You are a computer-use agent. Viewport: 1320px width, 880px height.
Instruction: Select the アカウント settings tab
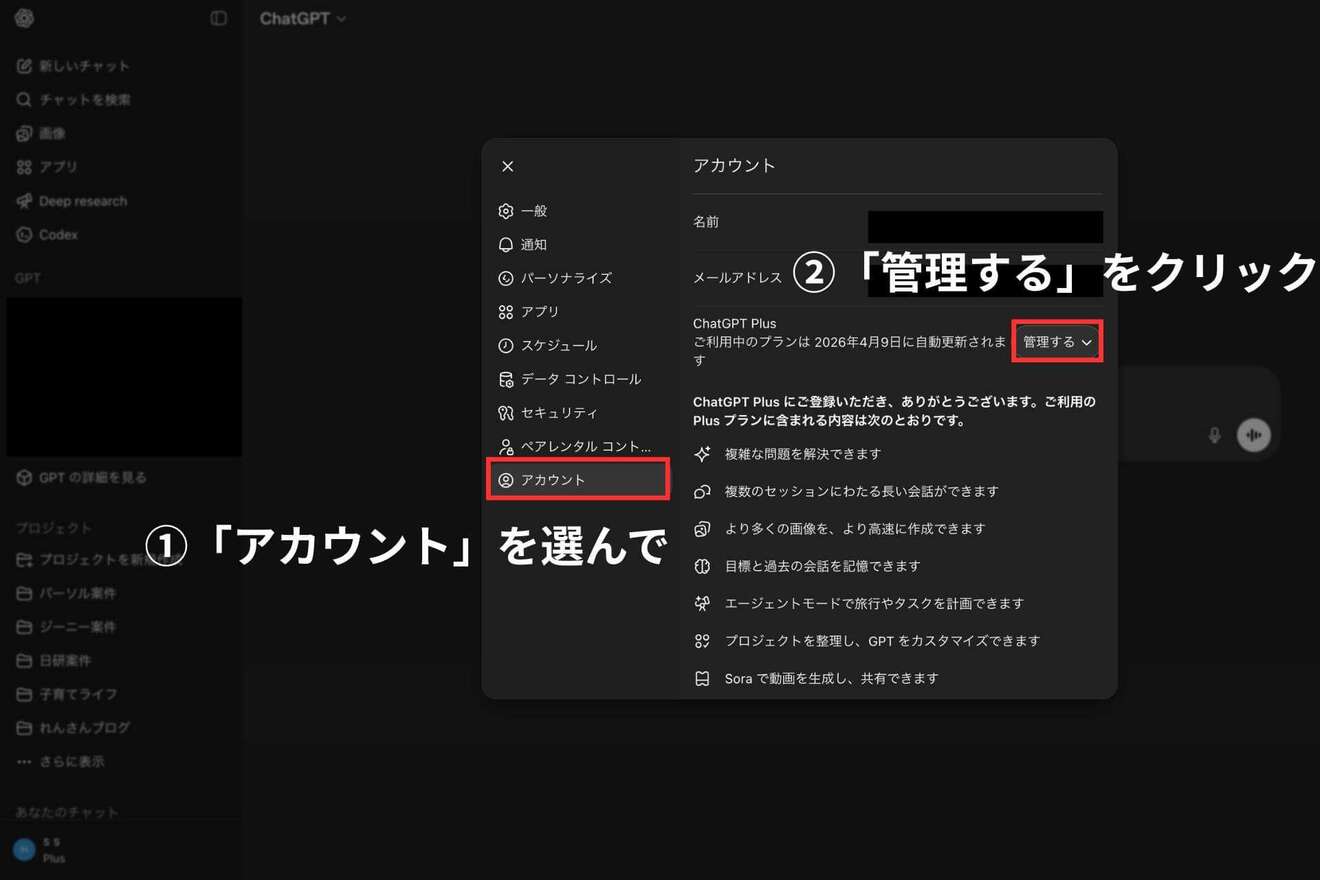[578, 480]
